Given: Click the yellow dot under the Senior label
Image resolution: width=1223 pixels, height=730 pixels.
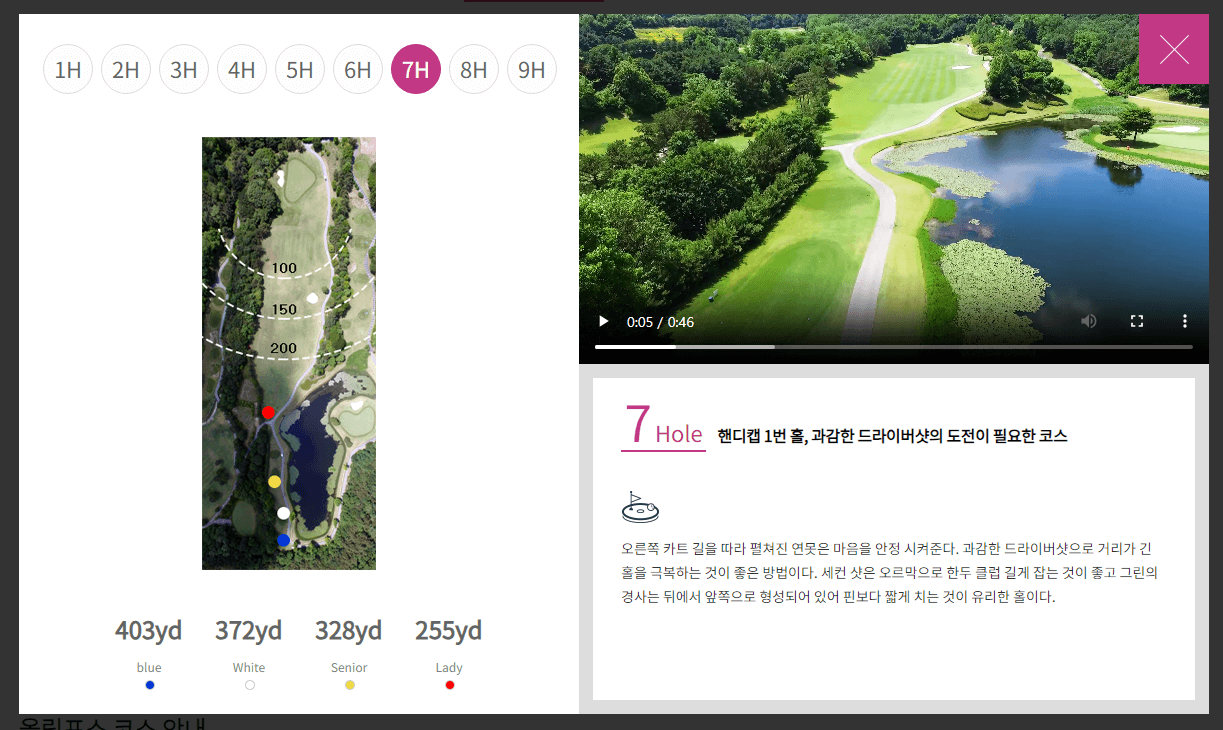Looking at the screenshot, I should coord(349,684).
